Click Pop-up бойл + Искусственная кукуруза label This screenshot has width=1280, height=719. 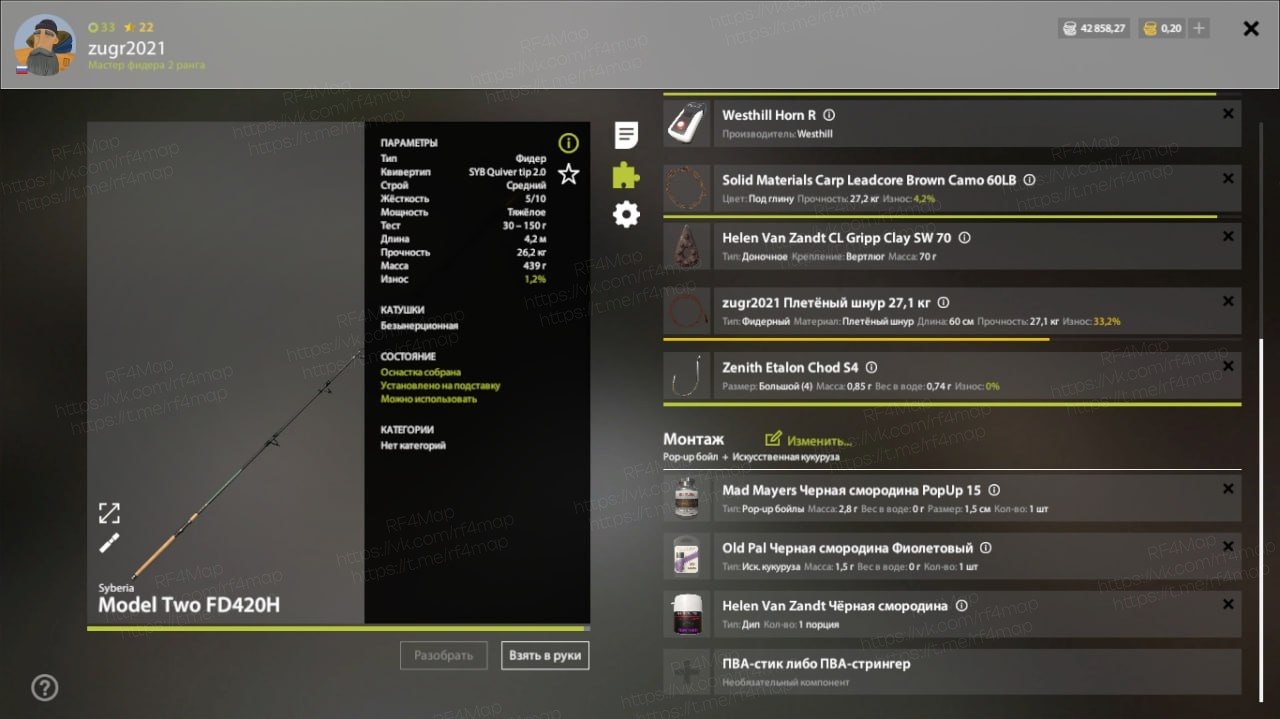point(751,457)
